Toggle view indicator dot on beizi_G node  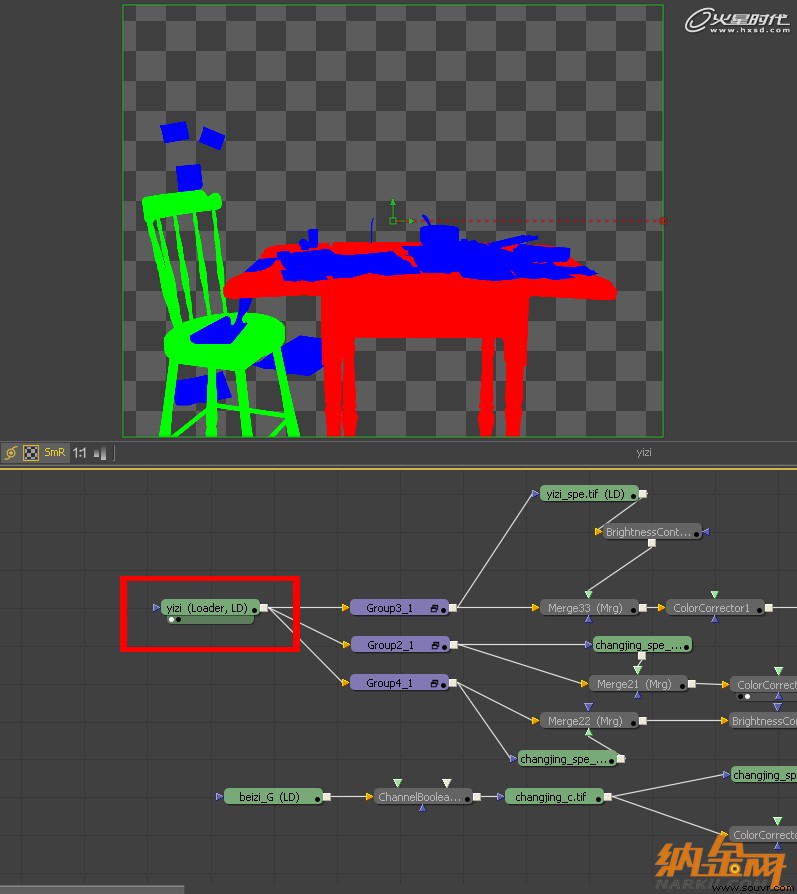click(x=318, y=799)
